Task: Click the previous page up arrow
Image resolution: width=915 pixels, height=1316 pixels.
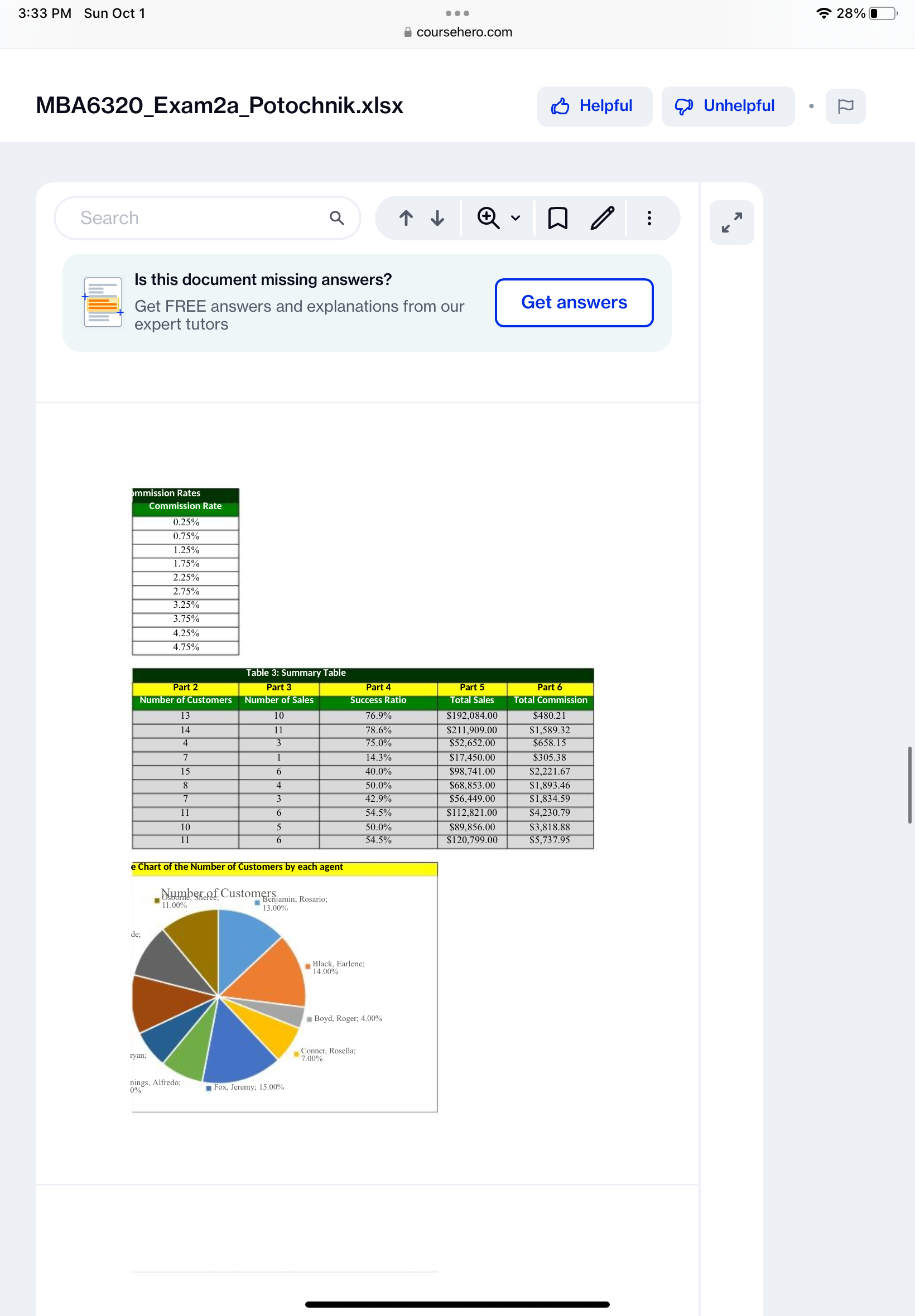Action: pos(406,217)
